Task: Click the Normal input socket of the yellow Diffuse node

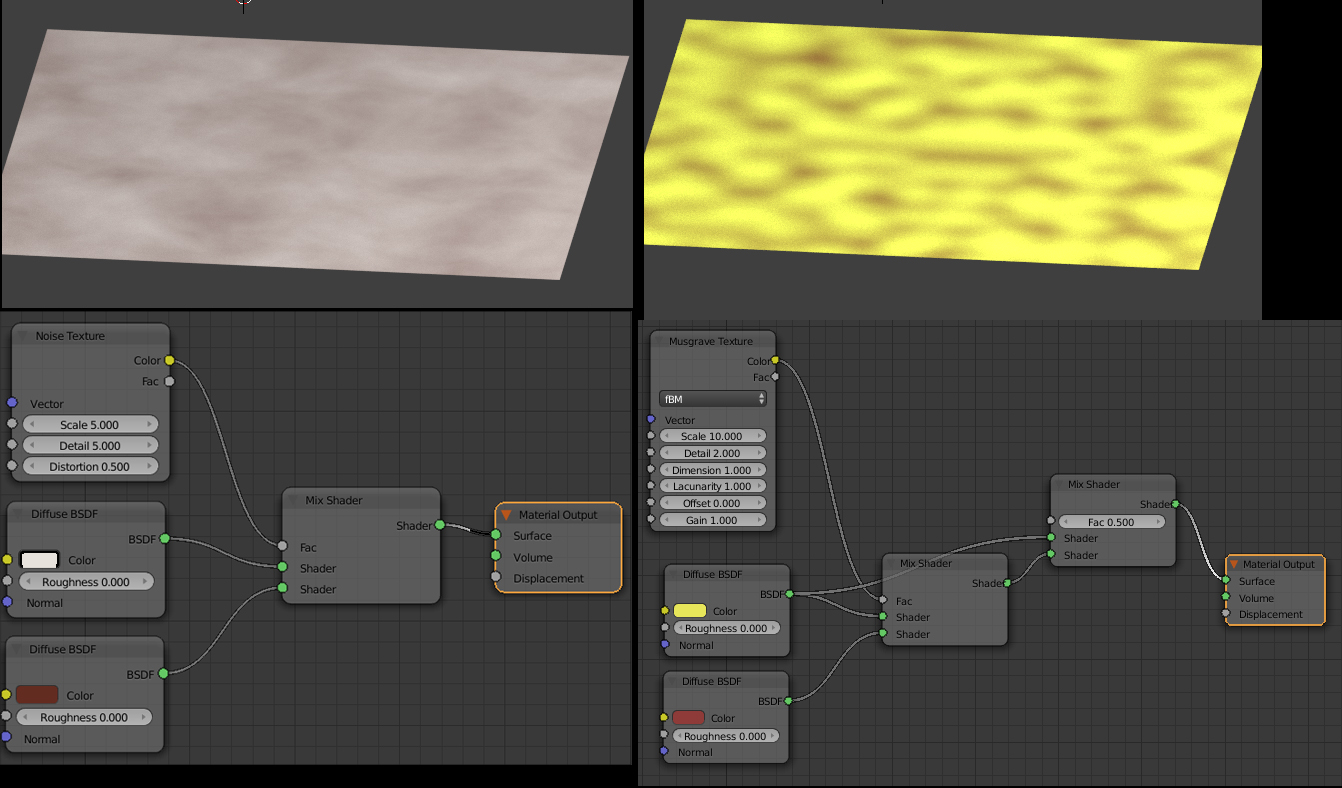Action: pyautogui.click(x=664, y=645)
